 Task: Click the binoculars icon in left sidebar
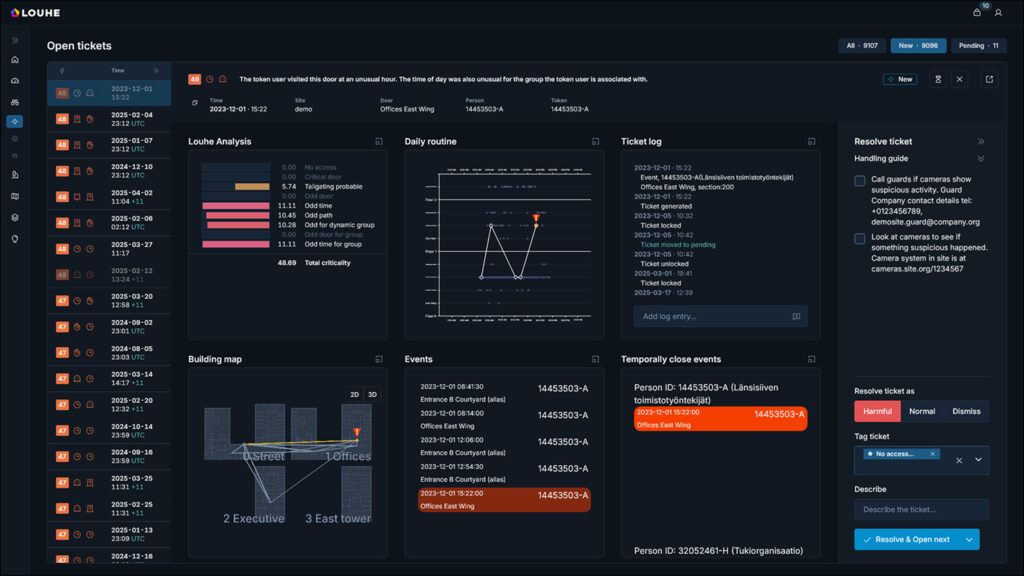tap(15, 101)
